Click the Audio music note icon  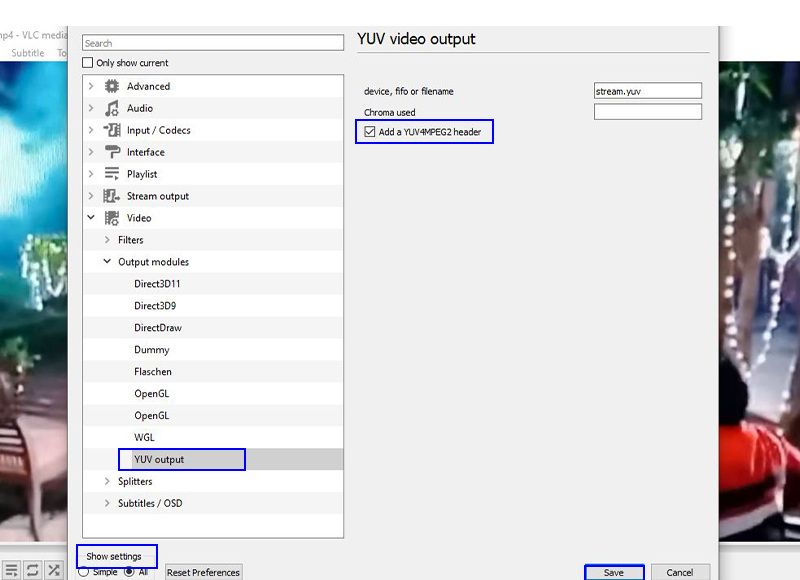[112, 109]
